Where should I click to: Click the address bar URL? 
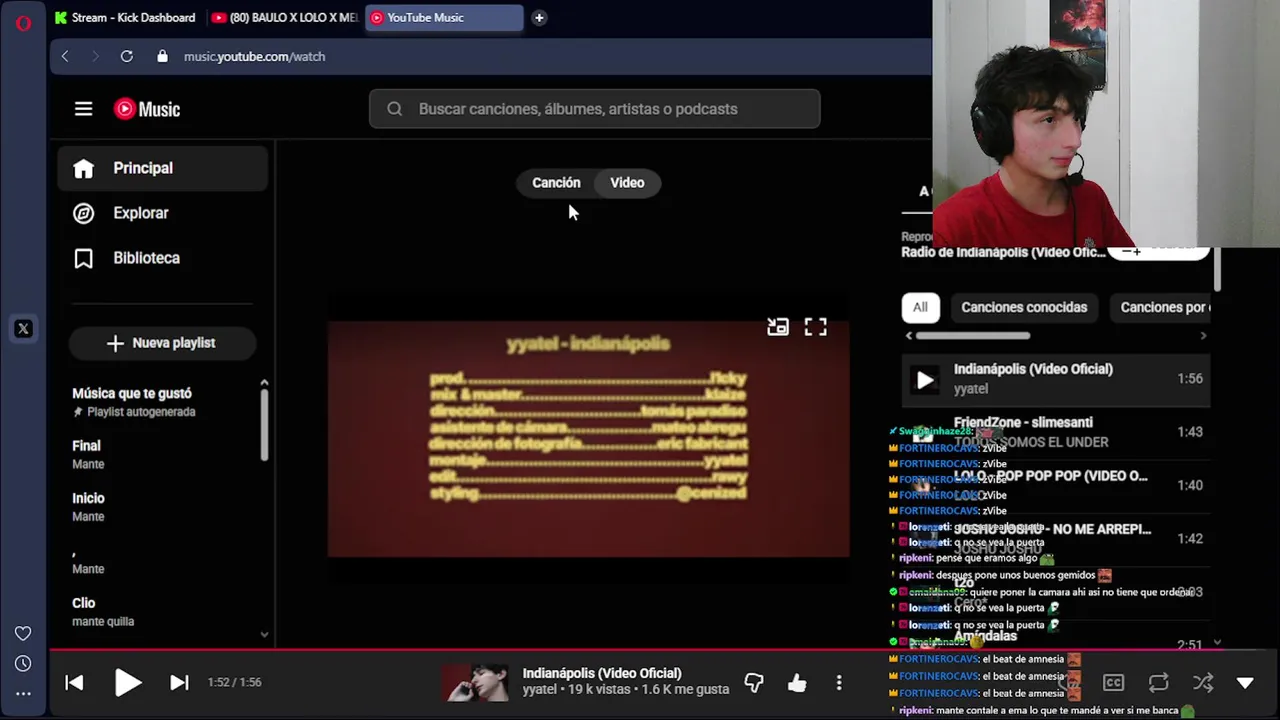(254, 56)
